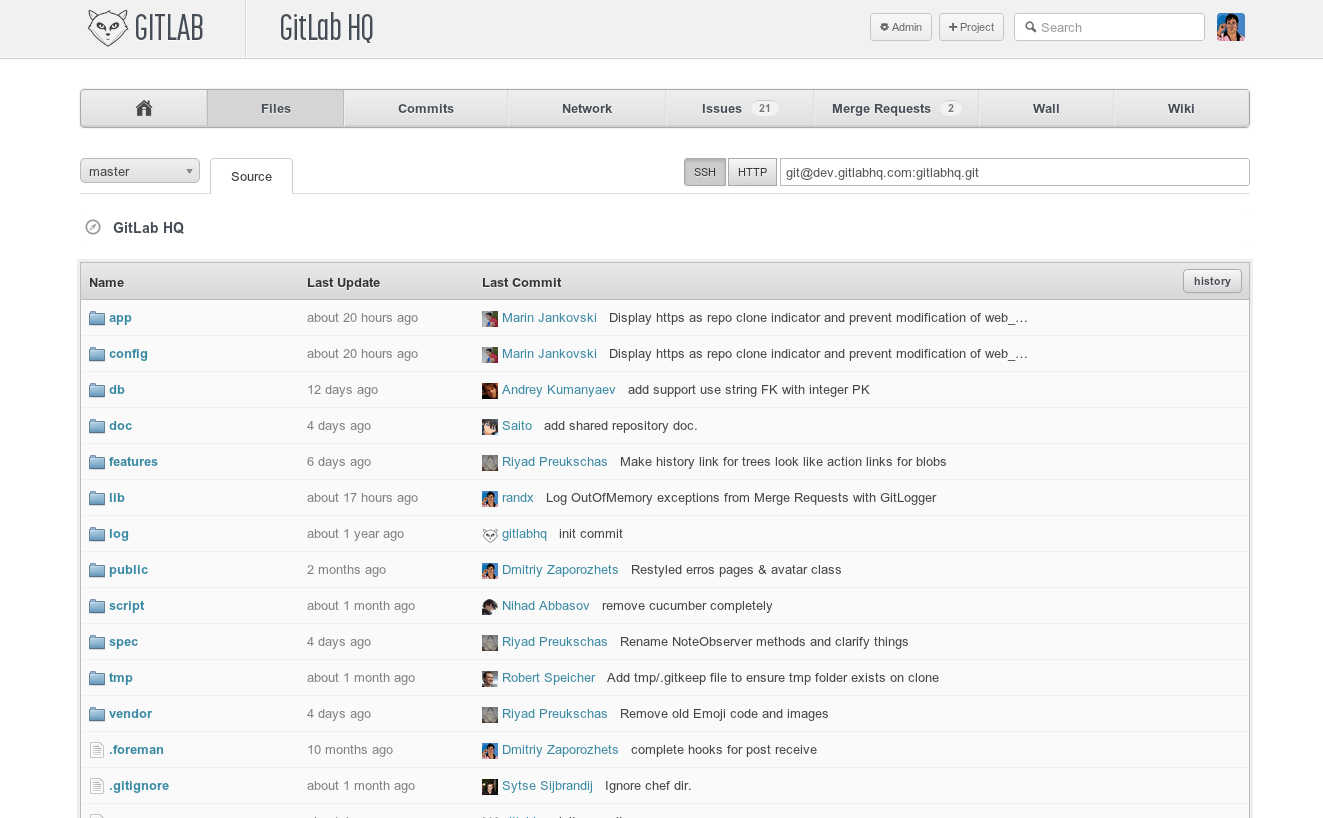The height and width of the screenshot is (818, 1323).
Task: Open the app folder icon
Action: pyautogui.click(x=97, y=318)
